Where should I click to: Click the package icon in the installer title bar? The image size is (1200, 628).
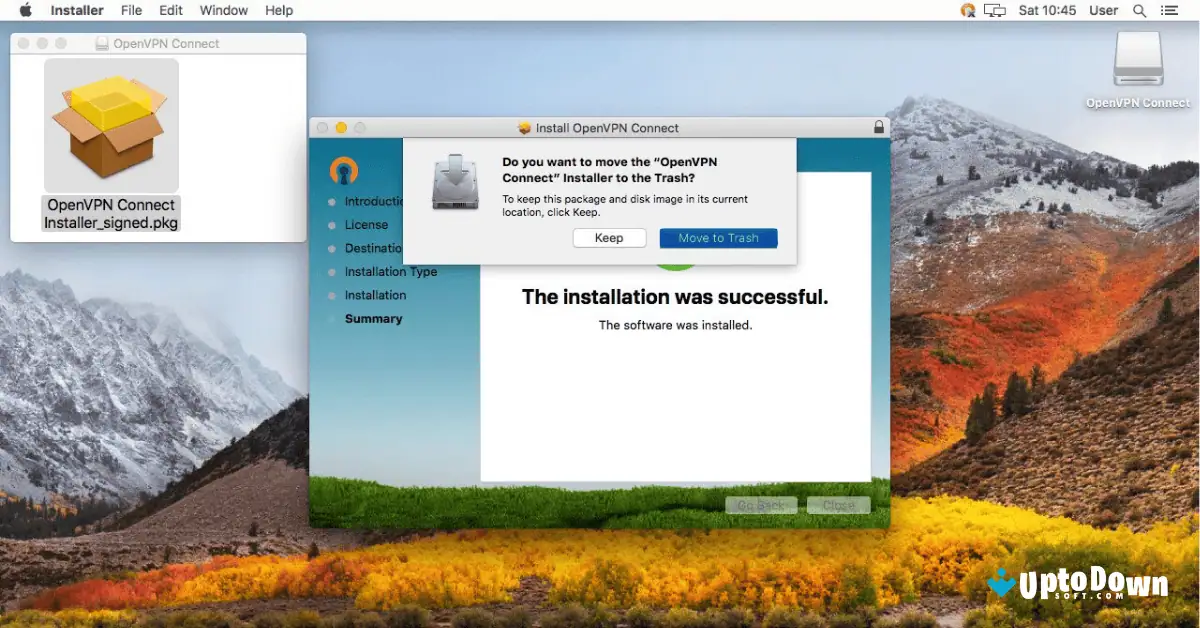click(524, 127)
